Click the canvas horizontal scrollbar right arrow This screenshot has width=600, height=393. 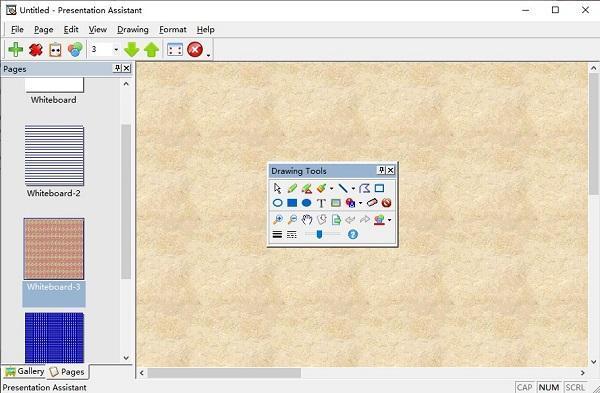coord(582,373)
